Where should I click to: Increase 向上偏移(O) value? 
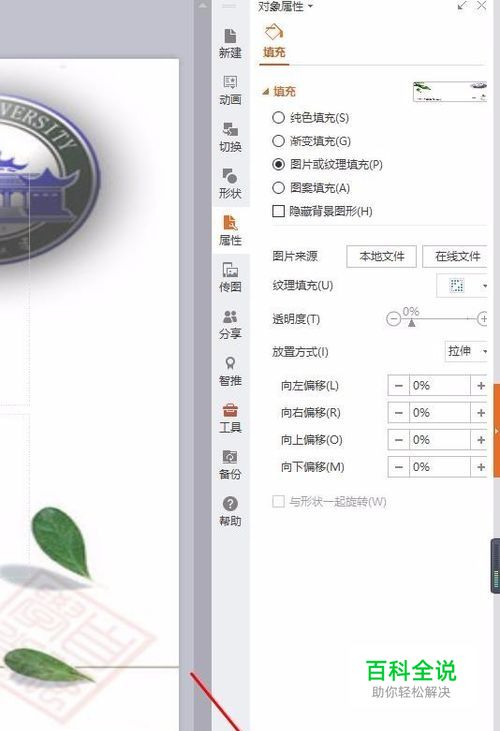pyautogui.click(x=480, y=440)
